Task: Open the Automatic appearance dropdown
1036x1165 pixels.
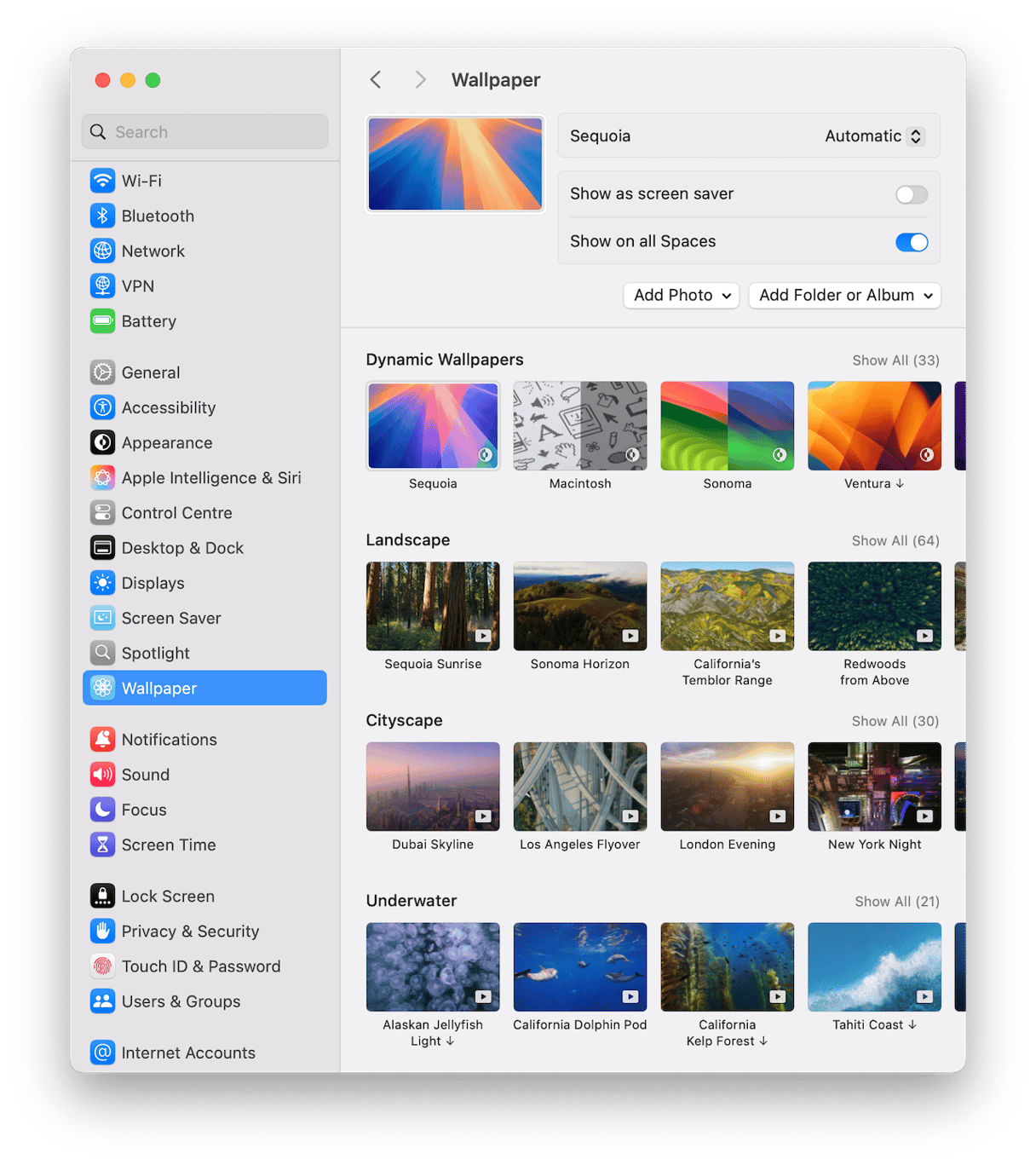Action: point(873,136)
